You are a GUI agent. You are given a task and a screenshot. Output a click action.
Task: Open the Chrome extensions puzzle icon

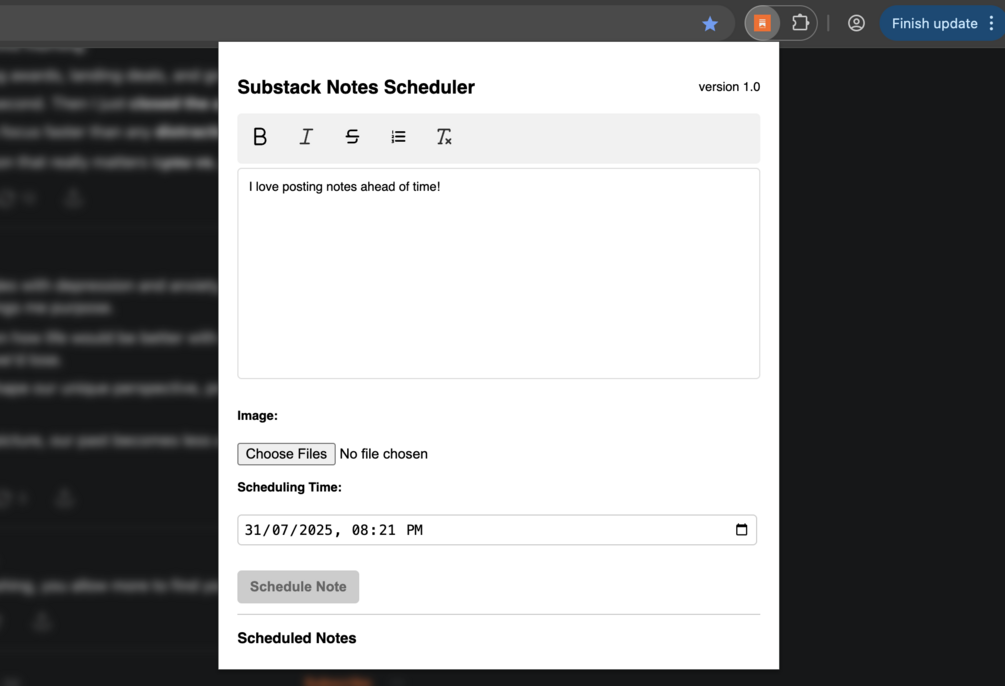tap(800, 23)
